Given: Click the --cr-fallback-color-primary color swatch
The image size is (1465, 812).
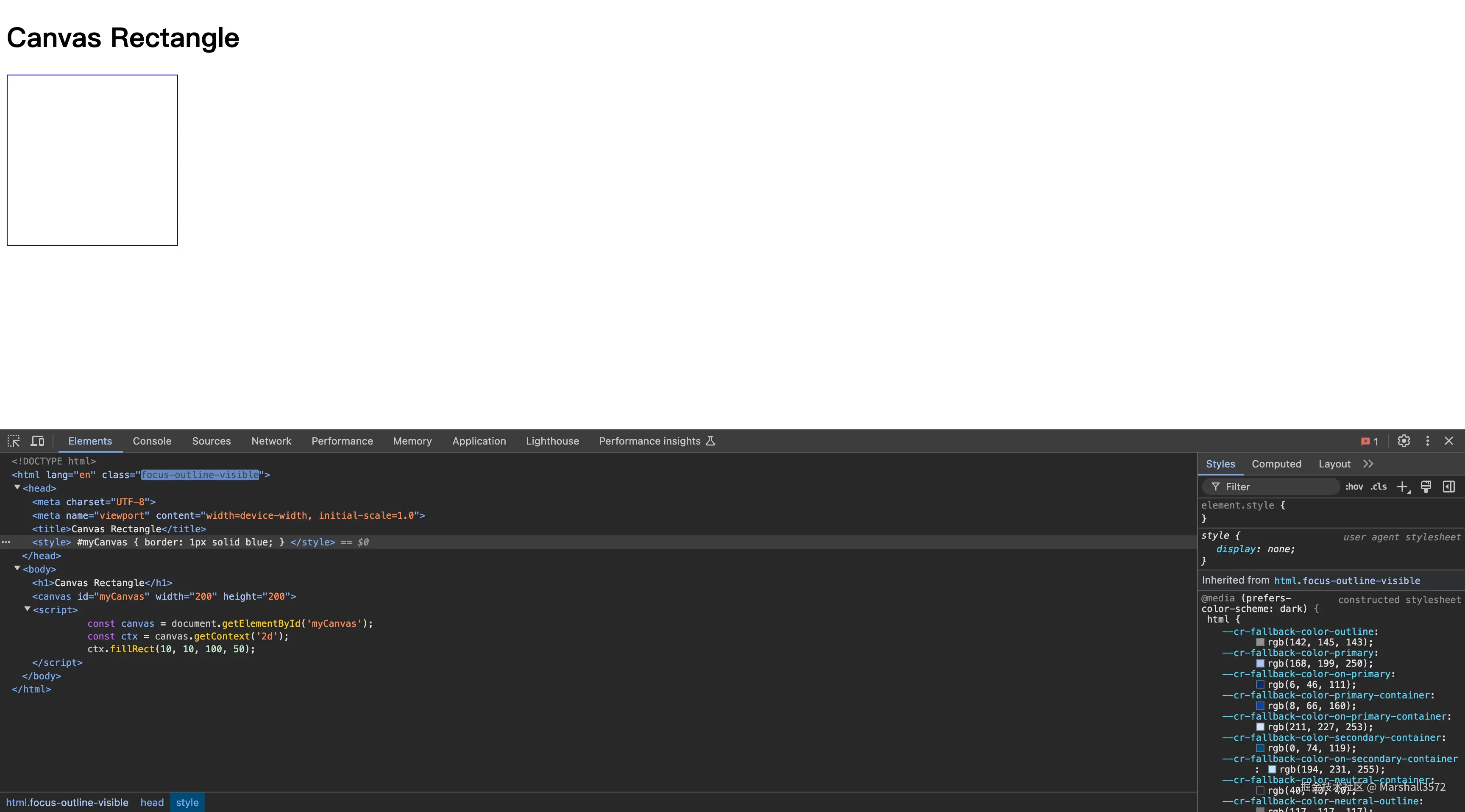Looking at the screenshot, I should pyautogui.click(x=1260, y=664).
